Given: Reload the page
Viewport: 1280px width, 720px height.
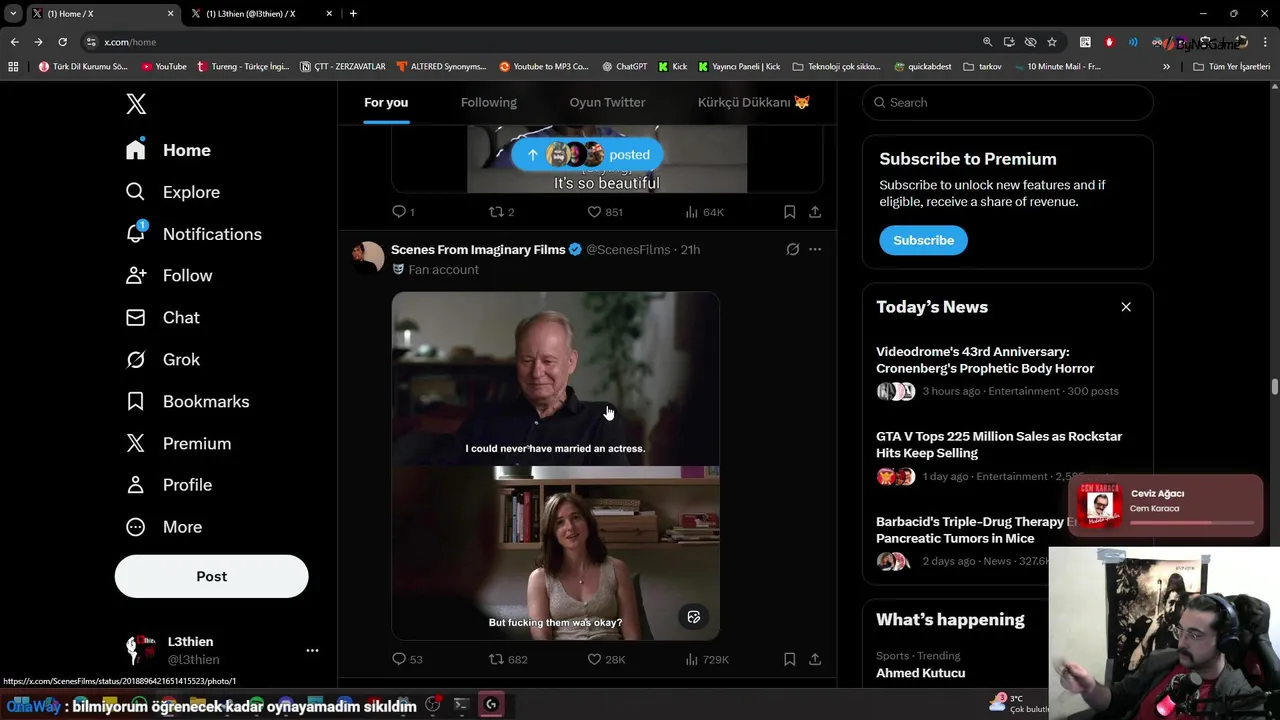Looking at the screenshot, I should coord(62,42).
